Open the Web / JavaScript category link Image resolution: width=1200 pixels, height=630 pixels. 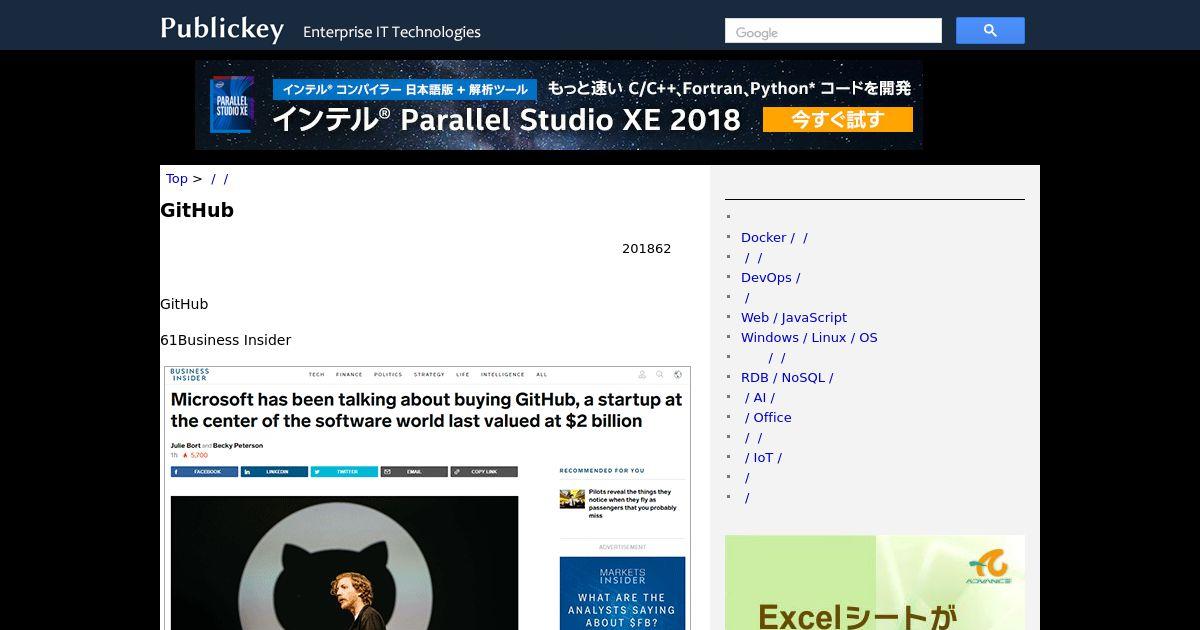[794, 318]
